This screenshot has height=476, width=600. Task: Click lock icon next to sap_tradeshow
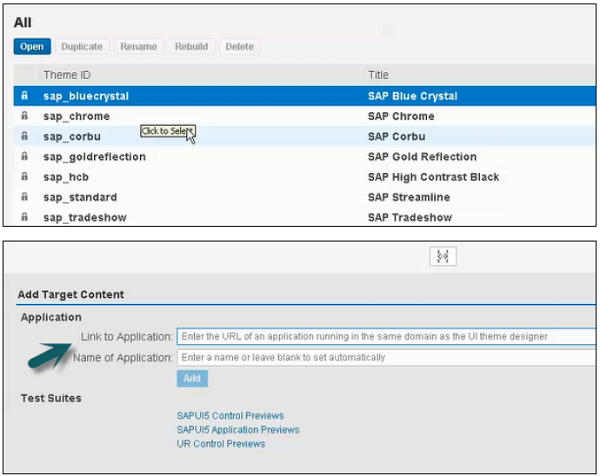click(x=24, y=217)
